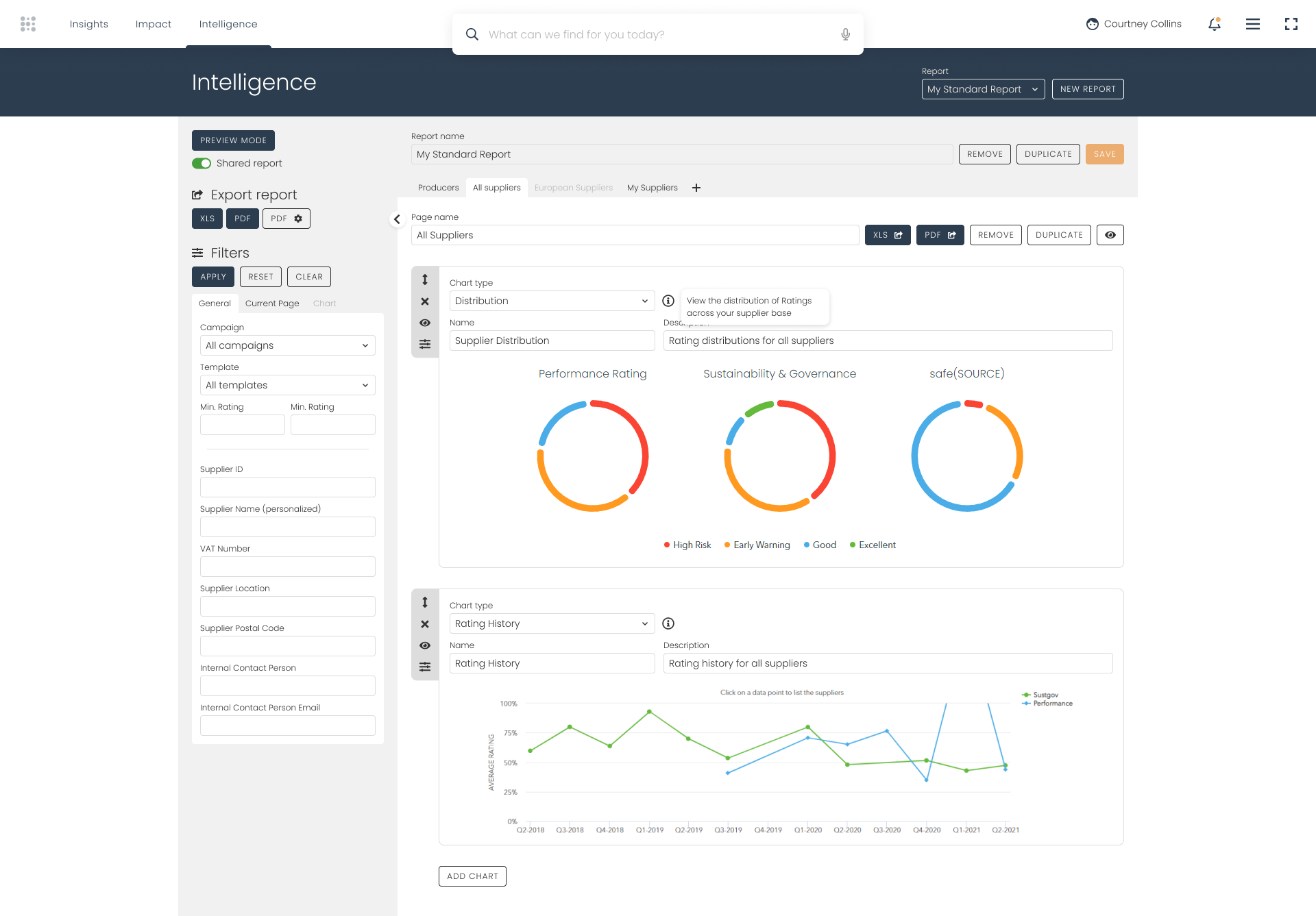1316x916 pixels.
Task: Click the VAT Number input field
Action: tap(288, 567)
